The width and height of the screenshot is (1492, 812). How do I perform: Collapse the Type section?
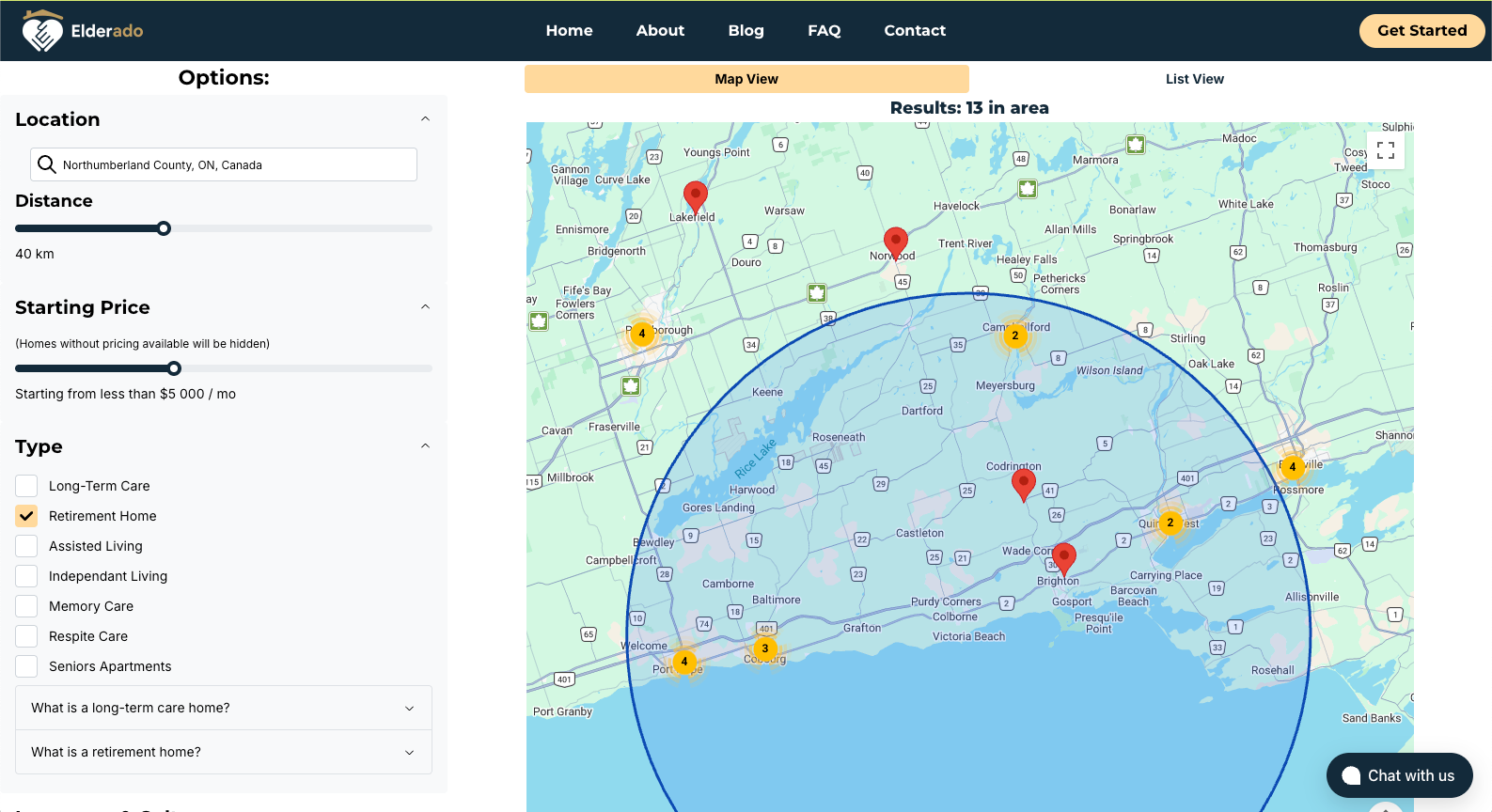425,446
